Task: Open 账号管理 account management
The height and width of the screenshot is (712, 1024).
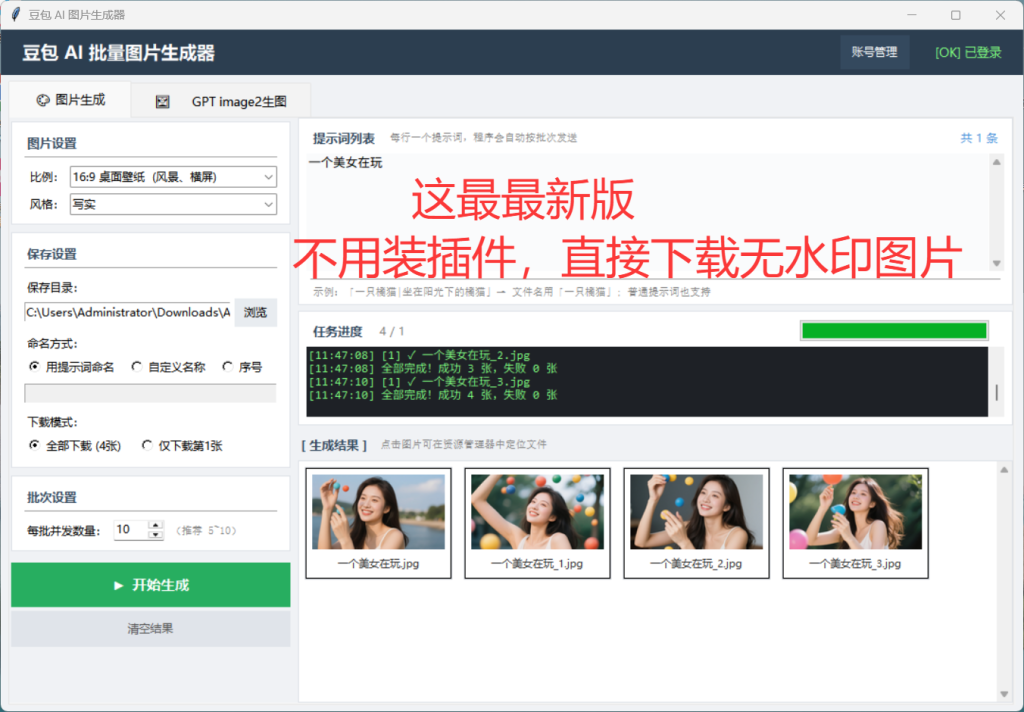Action: (874, 52)
